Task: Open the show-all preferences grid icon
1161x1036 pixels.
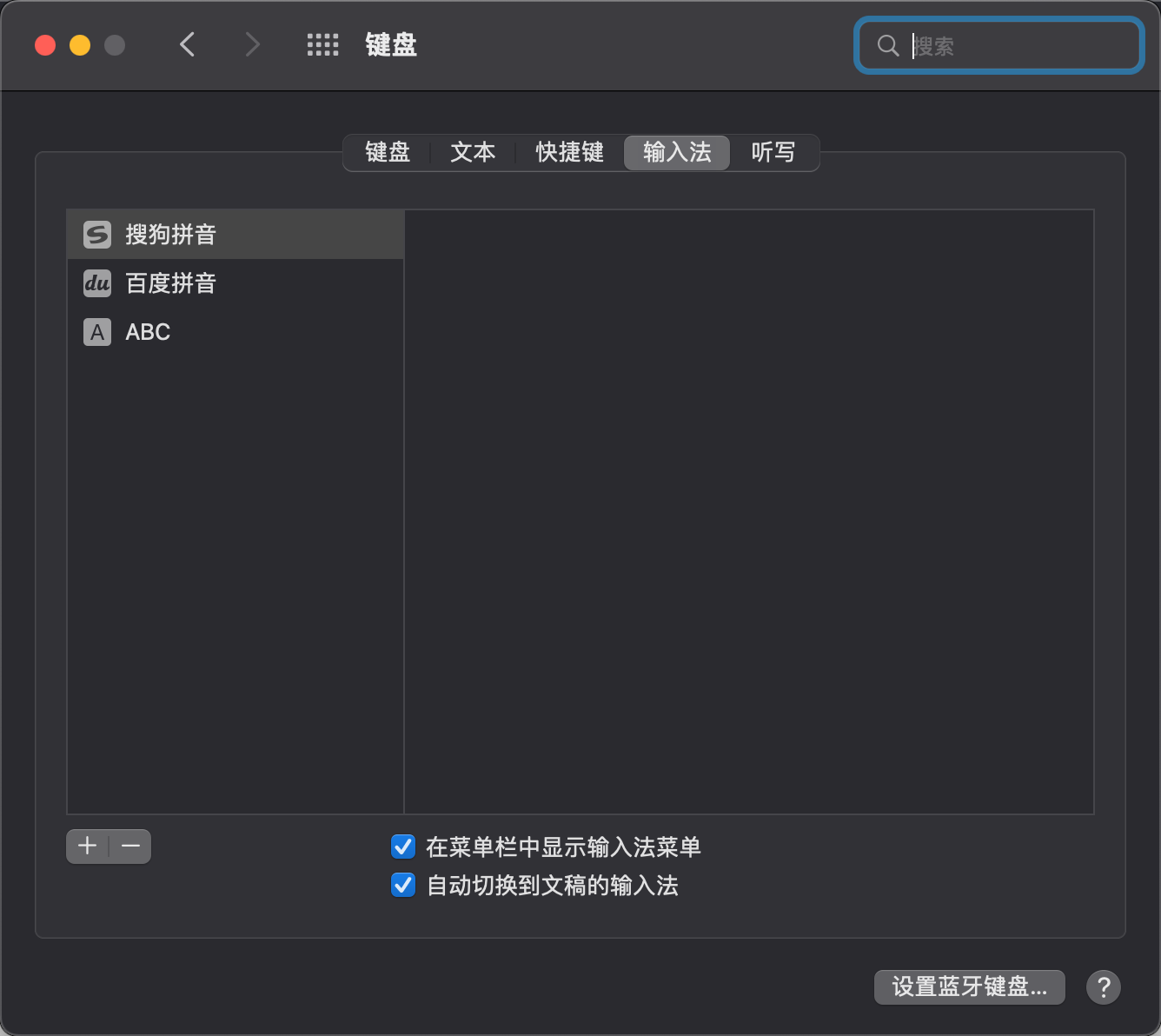Action: (322, 45)
